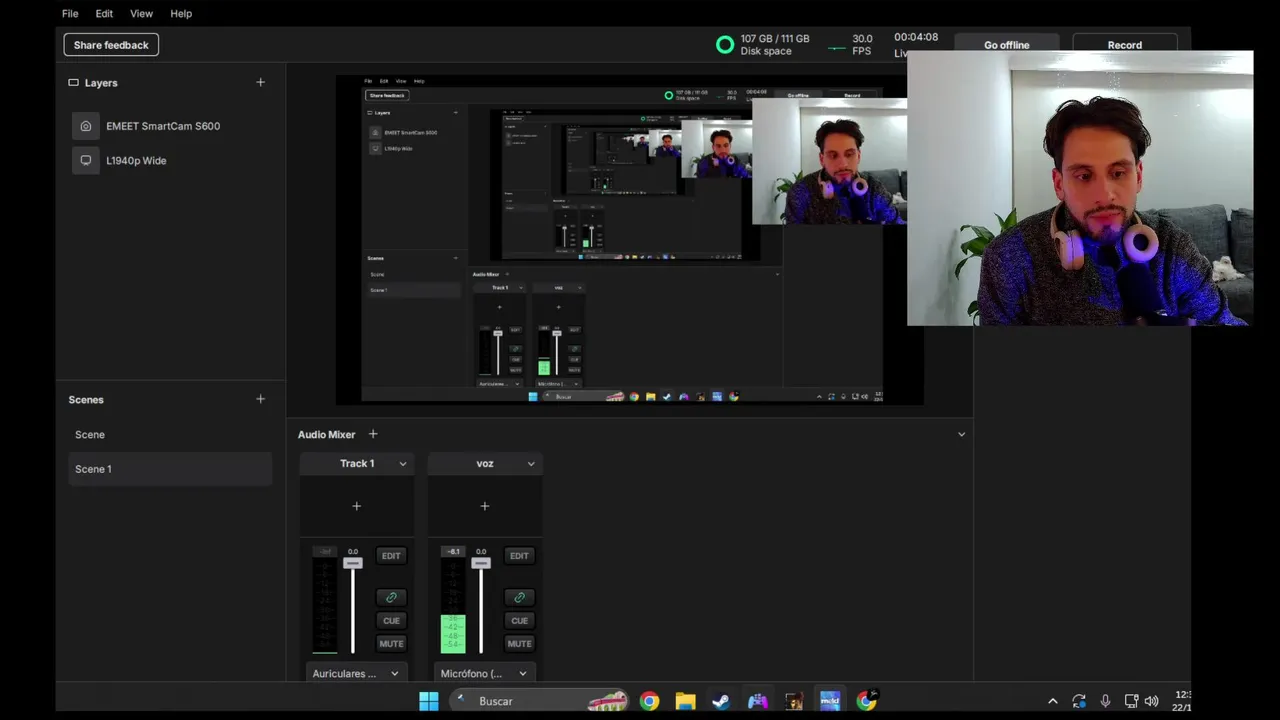This screenshot has width=1280, height=720.
Task: Collapse the Audio Mixer panel chevron
Action: 962,434
